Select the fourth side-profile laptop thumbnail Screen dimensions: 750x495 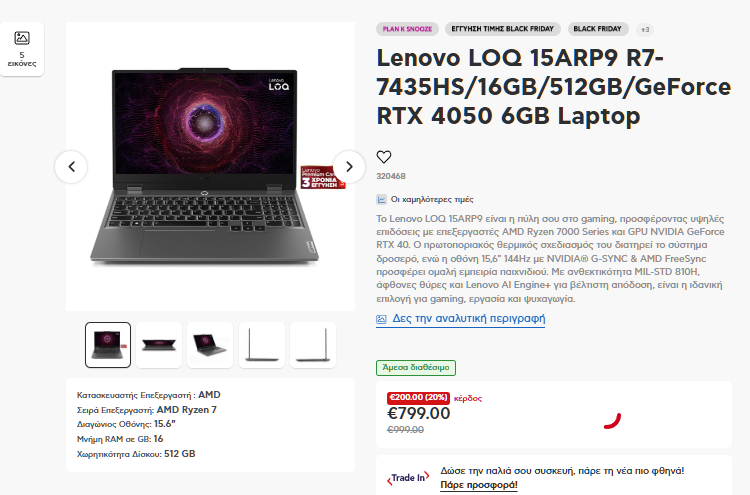tap(262, 345)
